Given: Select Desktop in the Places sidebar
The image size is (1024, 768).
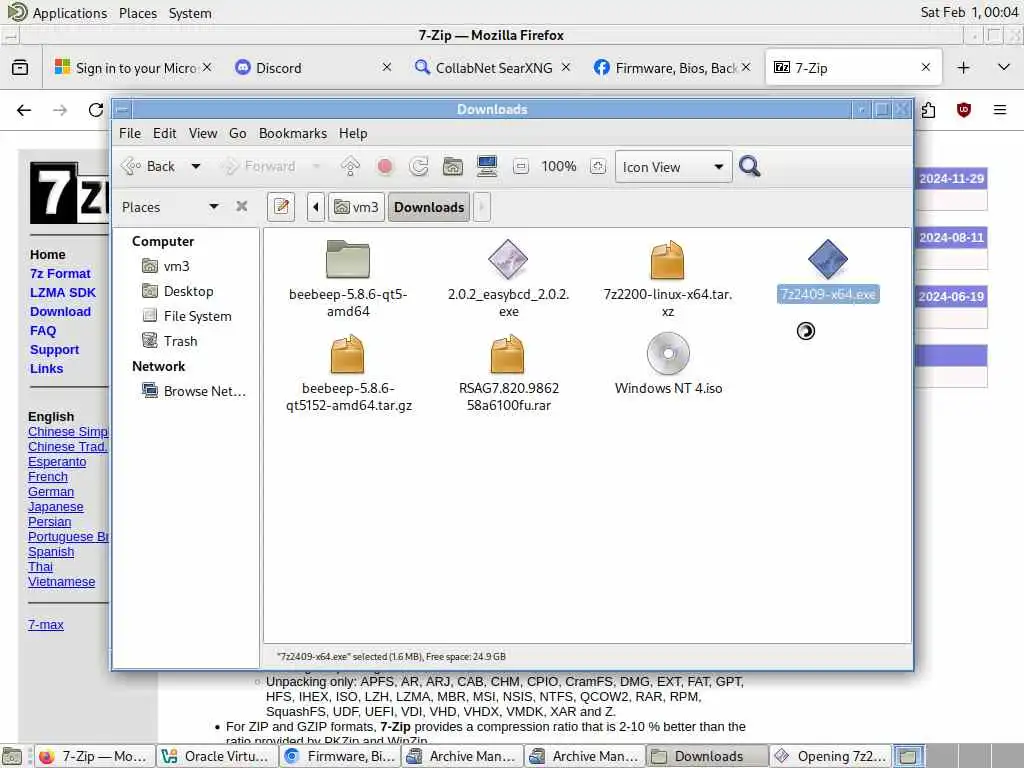Looking at the screenshot, I should 178,291.
